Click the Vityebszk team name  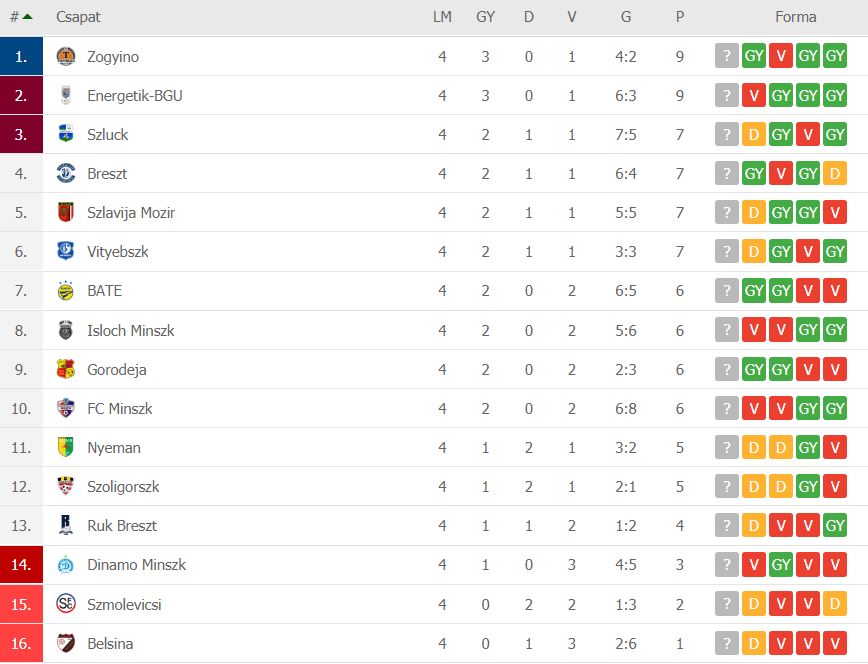coord(118,252)
